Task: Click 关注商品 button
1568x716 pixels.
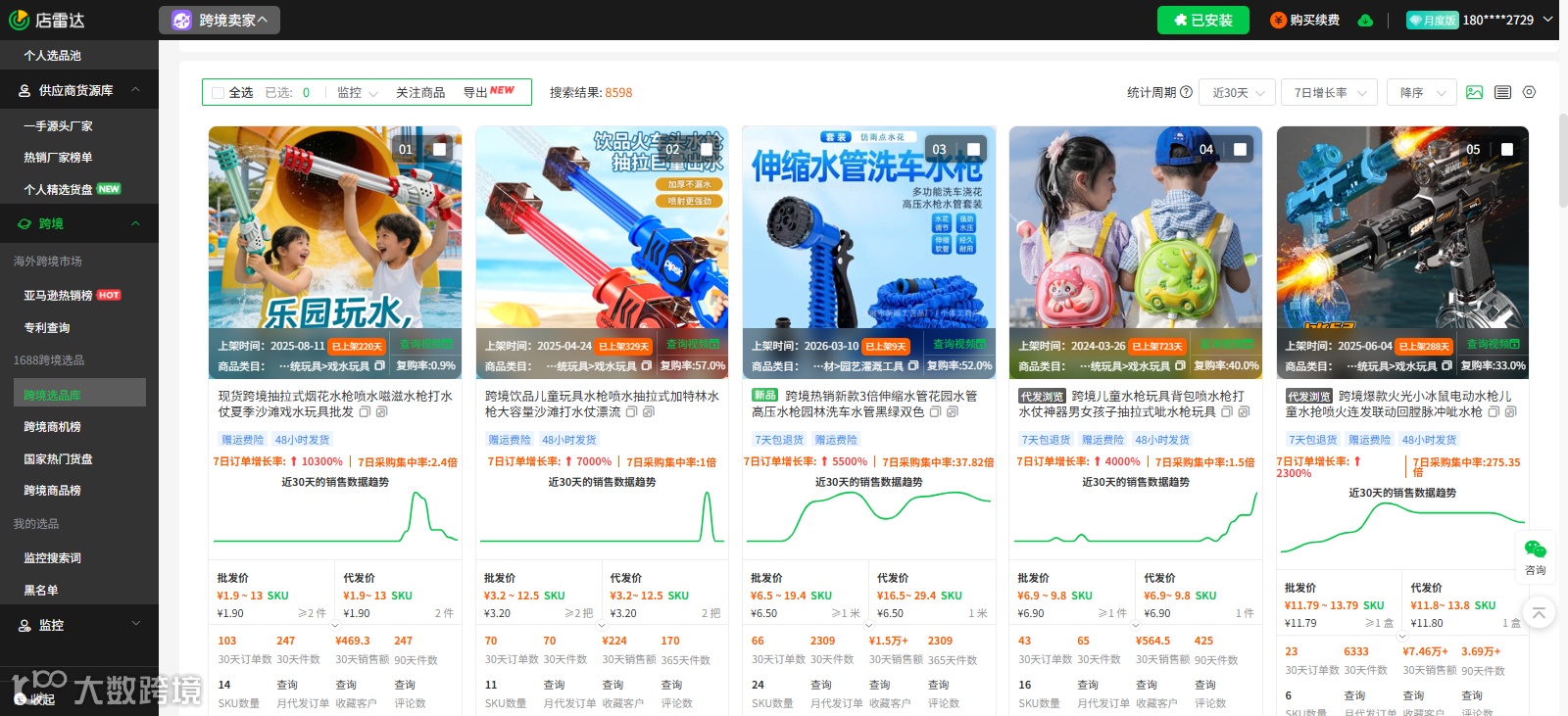Action: pyautogui.click(x=420, y=92)
